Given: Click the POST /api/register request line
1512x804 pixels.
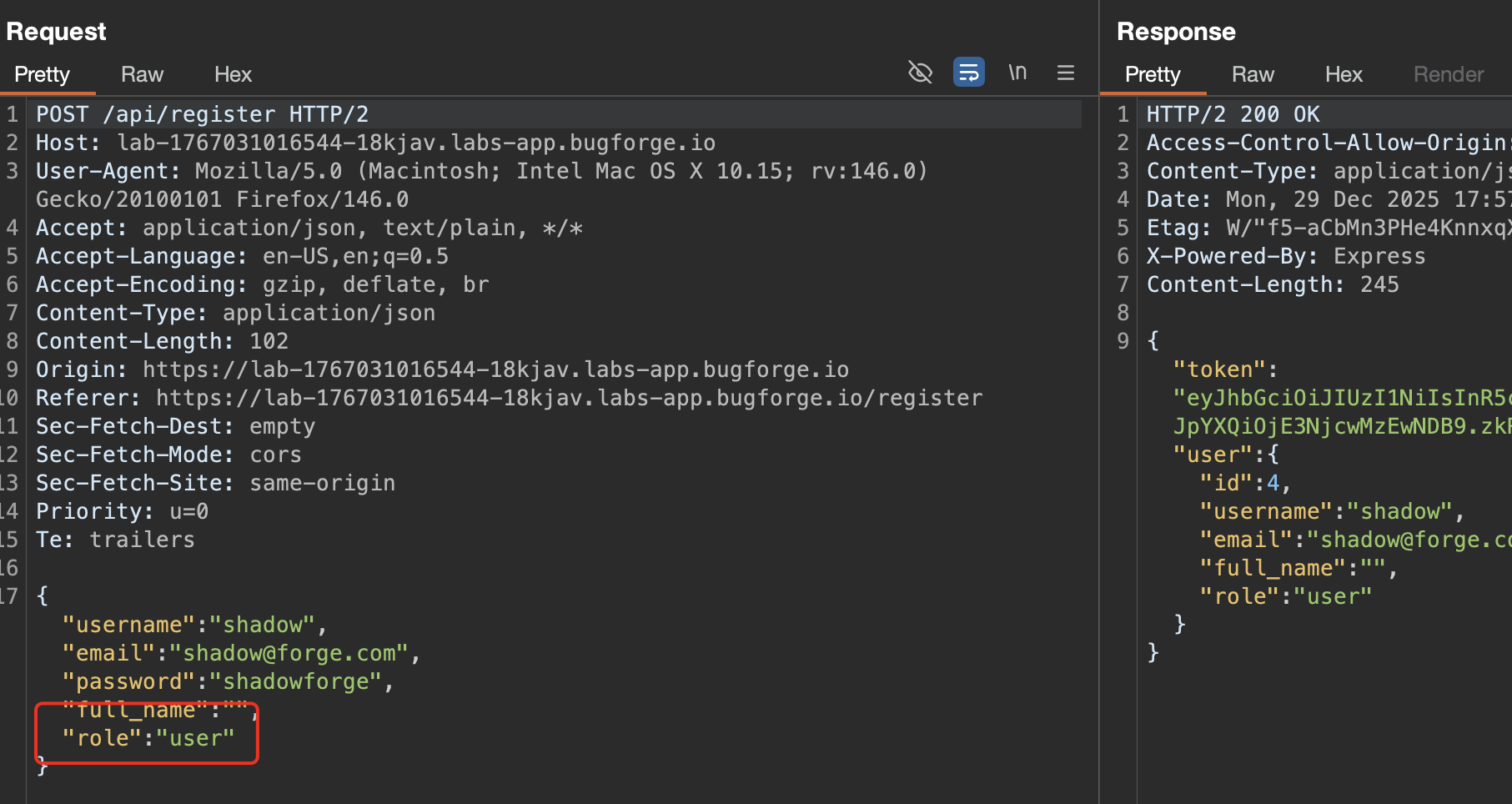Looking at the screenshot, I should (x=202, y=114).
